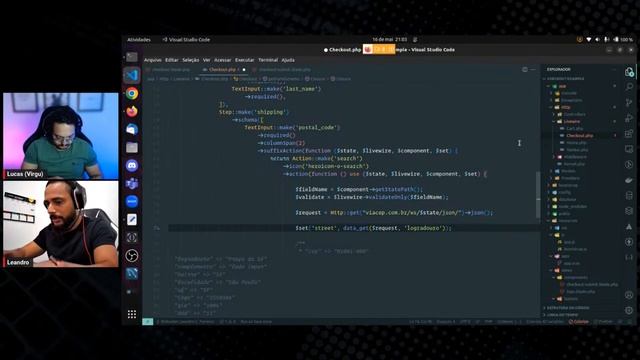
Task: Open the Source Control view
Action: point(629,102)
